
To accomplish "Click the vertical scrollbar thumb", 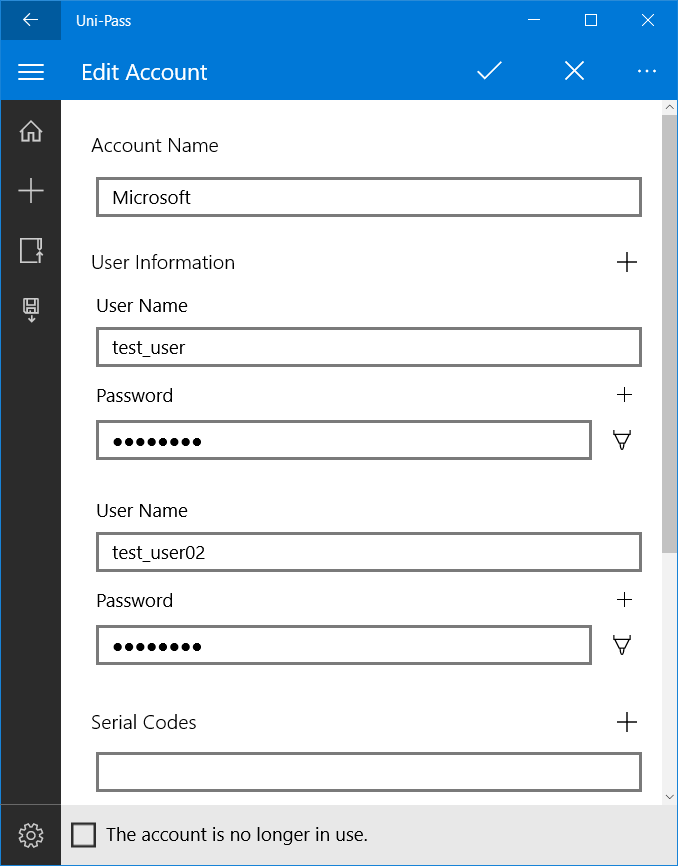I will click(669, 330).
